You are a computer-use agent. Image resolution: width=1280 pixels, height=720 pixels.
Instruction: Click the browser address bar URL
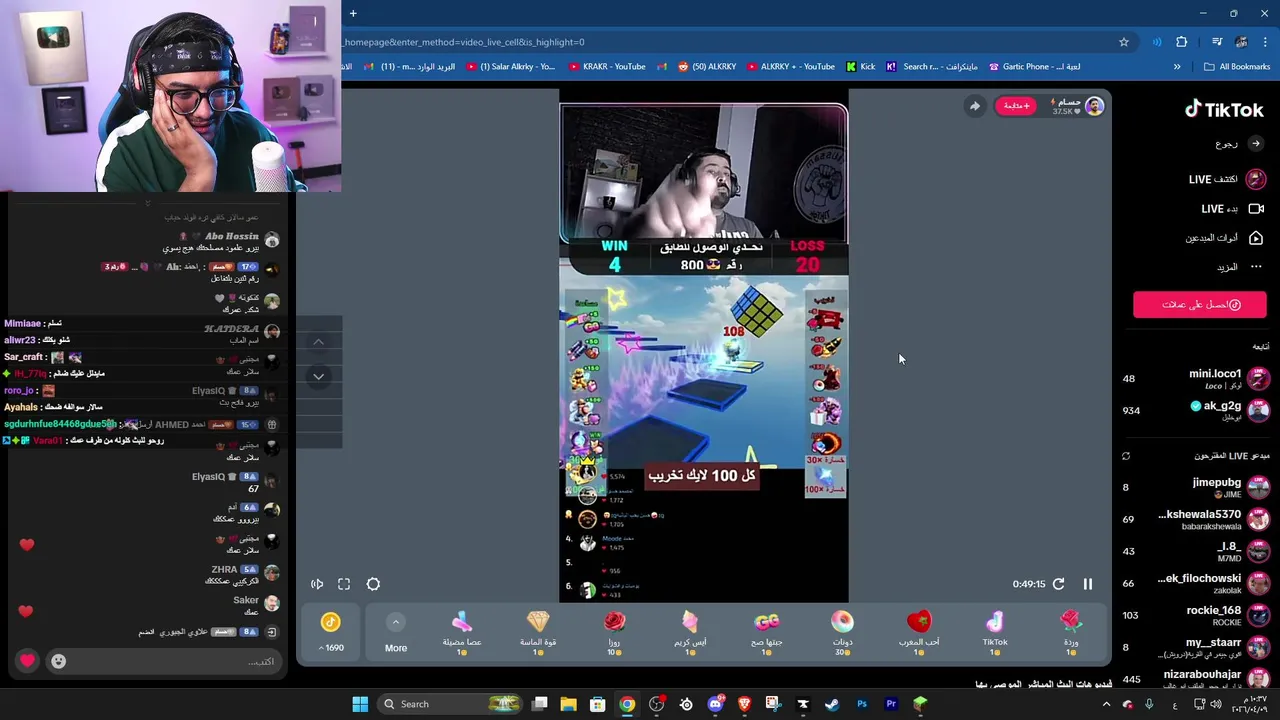point(464,42)
